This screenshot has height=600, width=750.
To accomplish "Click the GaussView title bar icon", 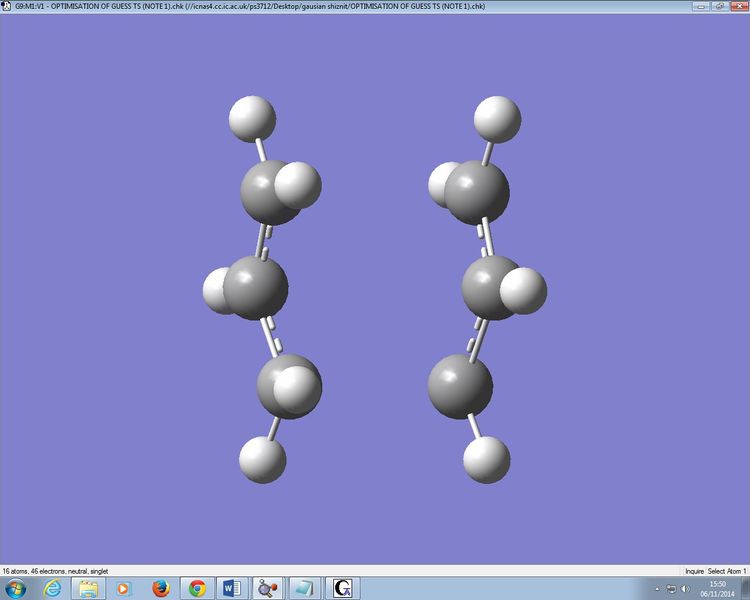I will click(x=6, y=6).
